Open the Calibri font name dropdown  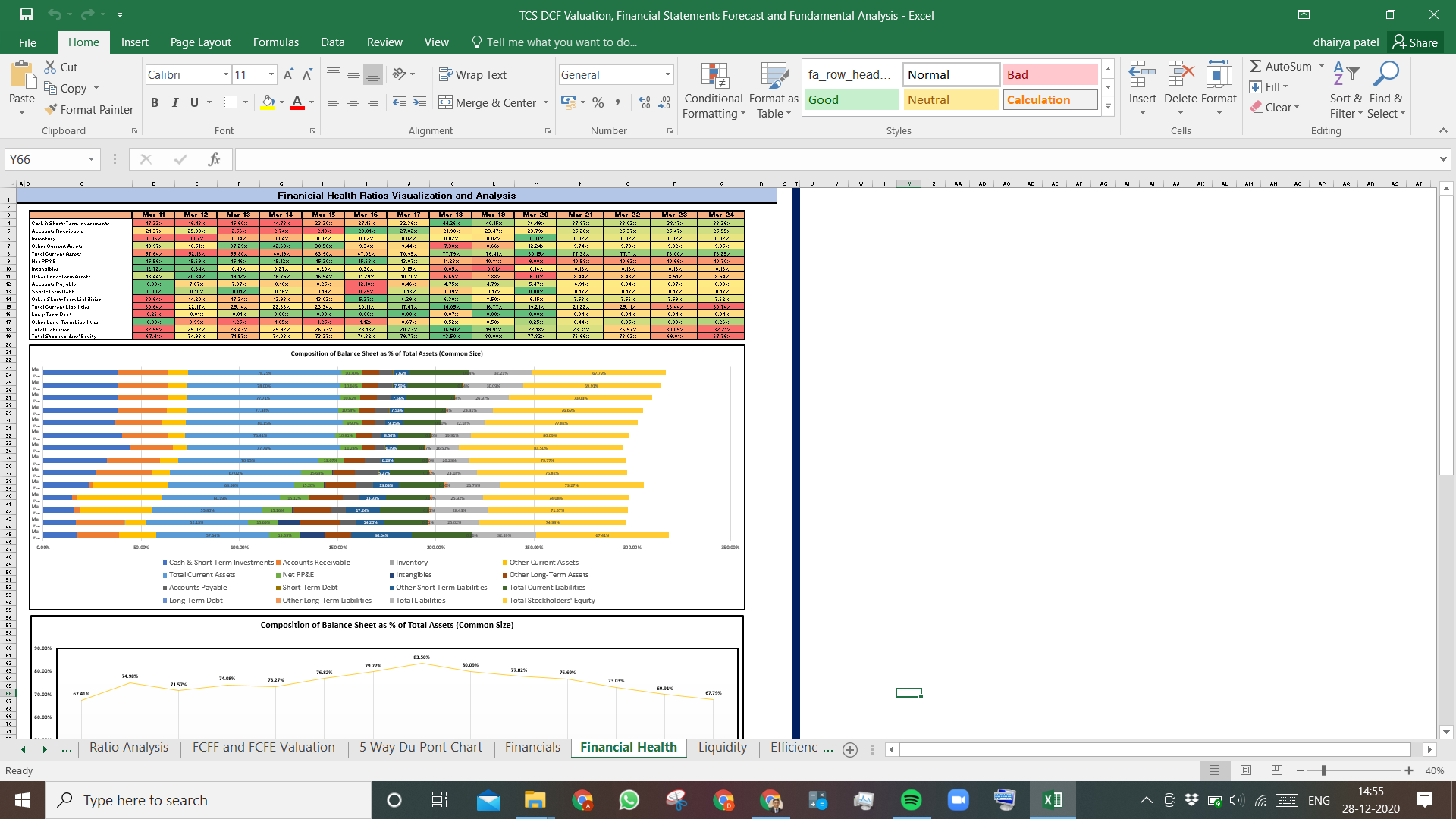(x=225, y=74)
